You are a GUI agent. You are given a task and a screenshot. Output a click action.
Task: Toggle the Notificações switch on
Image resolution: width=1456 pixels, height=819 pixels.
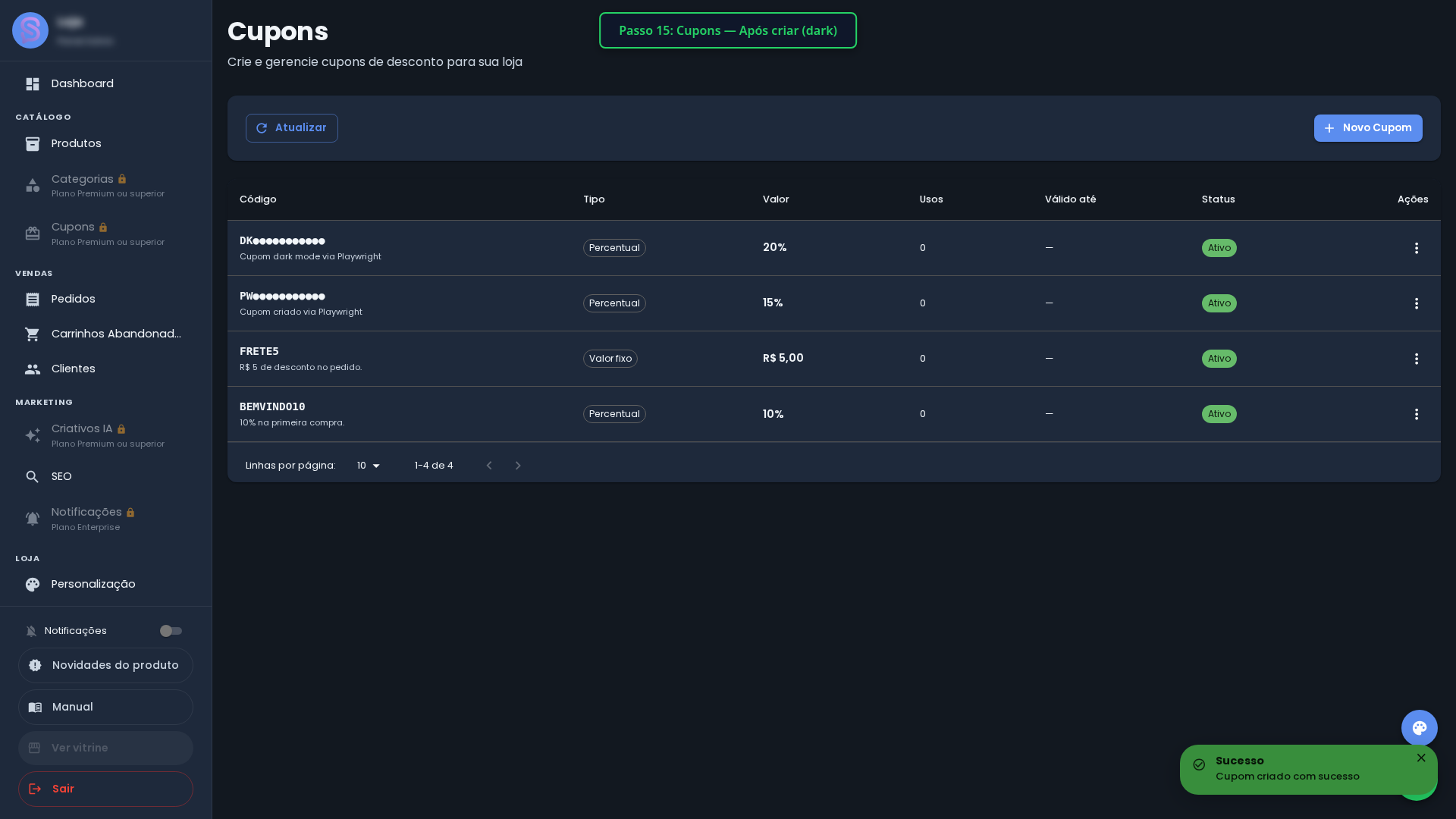pos(171,631)
